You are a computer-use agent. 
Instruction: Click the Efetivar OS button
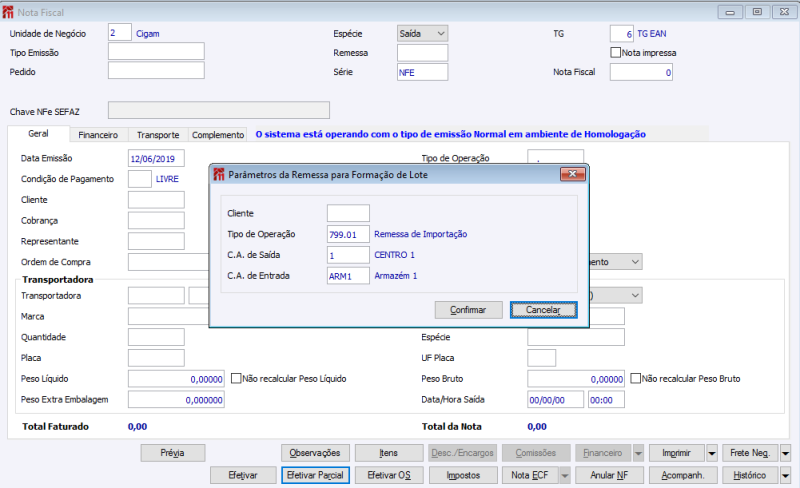pyautogui.click(x=389, y=475)
